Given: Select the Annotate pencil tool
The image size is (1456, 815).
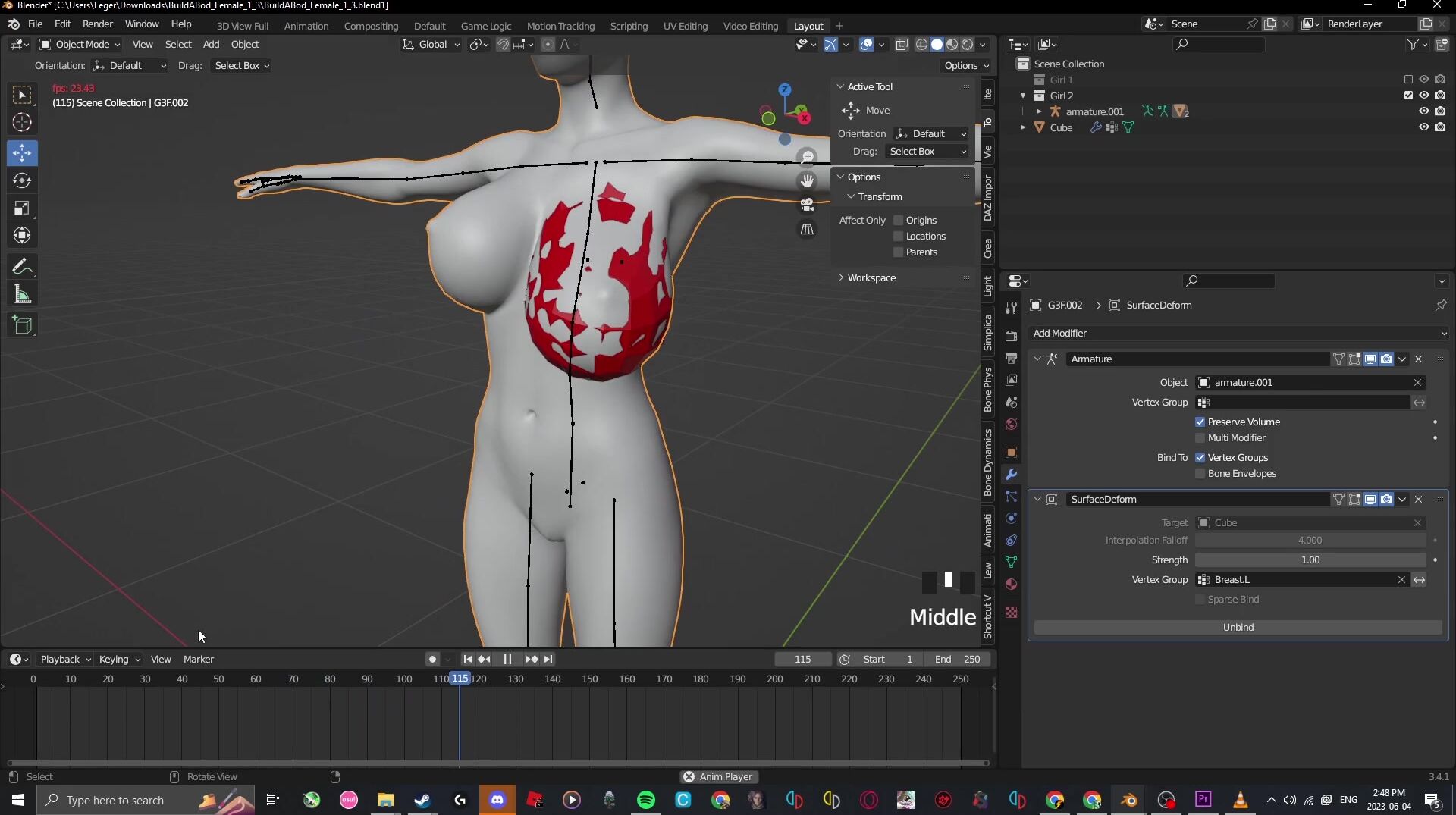Looking at the screenshot, I should [22, 267].
